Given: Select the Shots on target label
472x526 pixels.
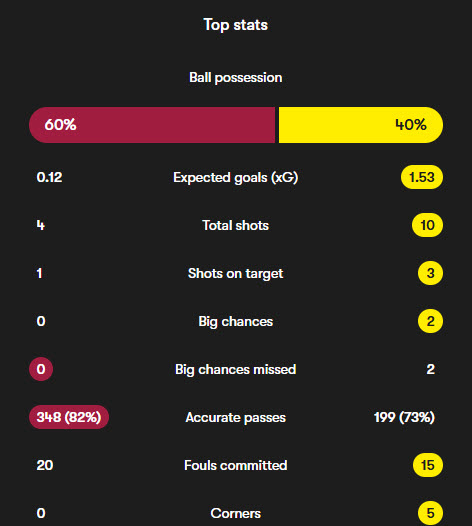Looking at the screenshot, I should tap(235, 273).
